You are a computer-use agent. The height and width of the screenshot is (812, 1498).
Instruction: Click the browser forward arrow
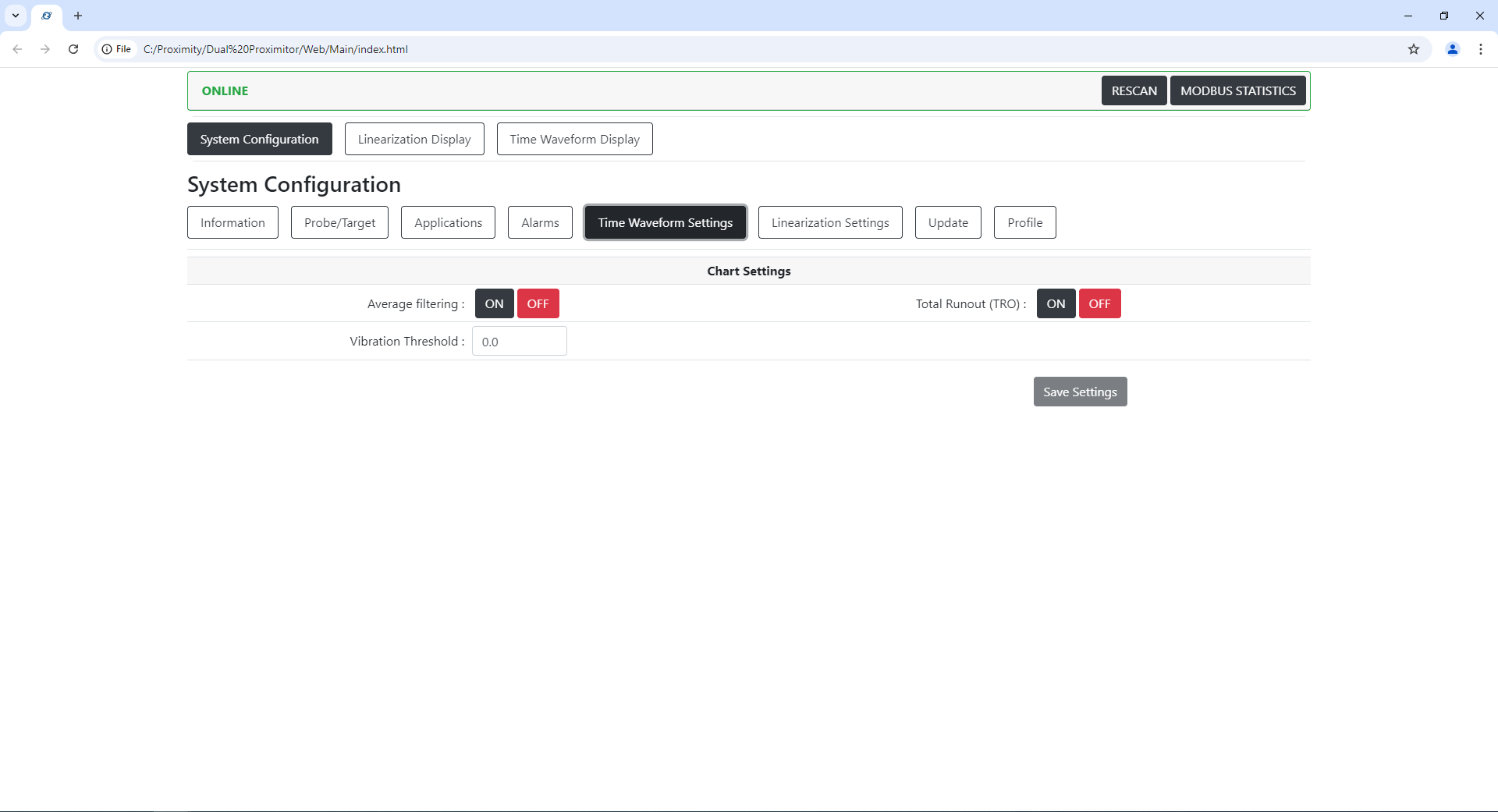click(45, 49)
